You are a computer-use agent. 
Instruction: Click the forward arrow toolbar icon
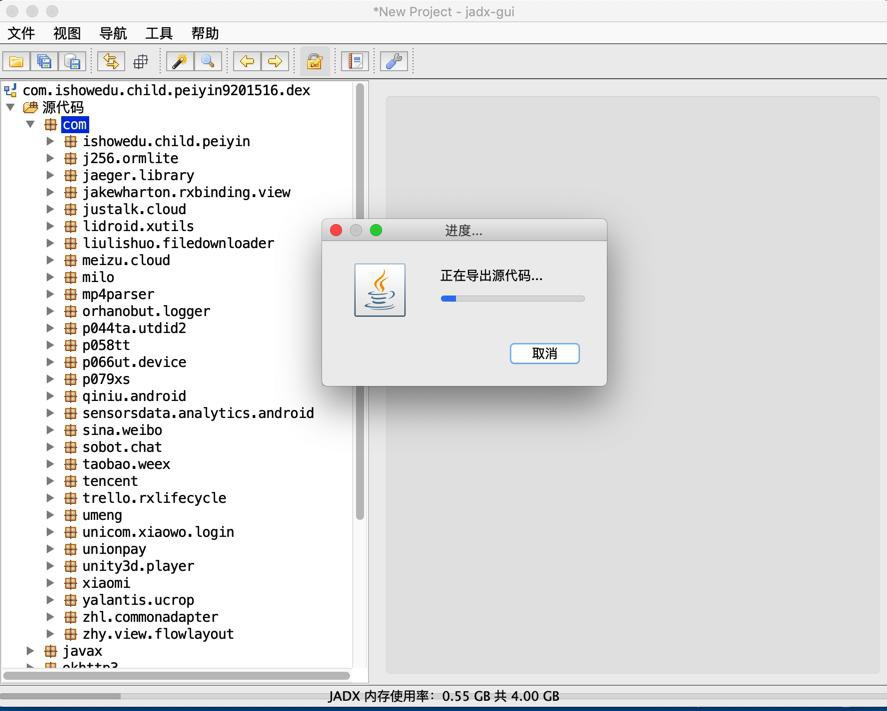tap(275, 61)
